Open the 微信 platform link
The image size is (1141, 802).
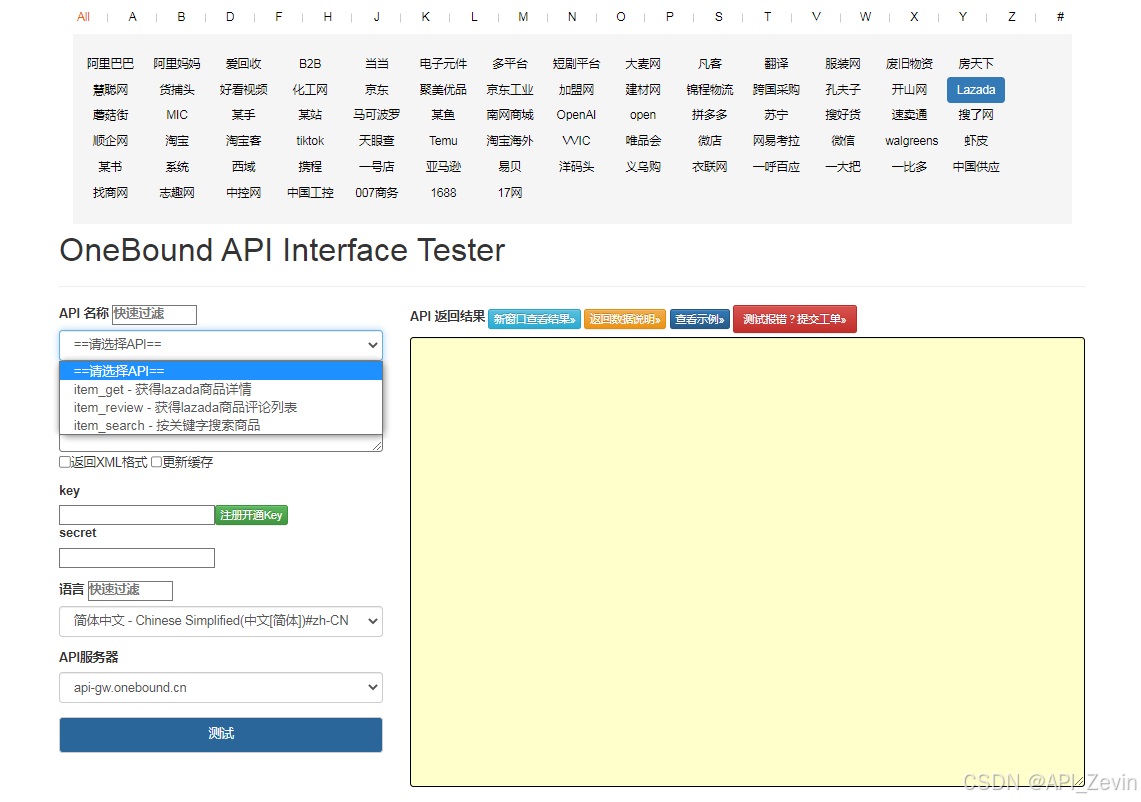click(843, 141)
